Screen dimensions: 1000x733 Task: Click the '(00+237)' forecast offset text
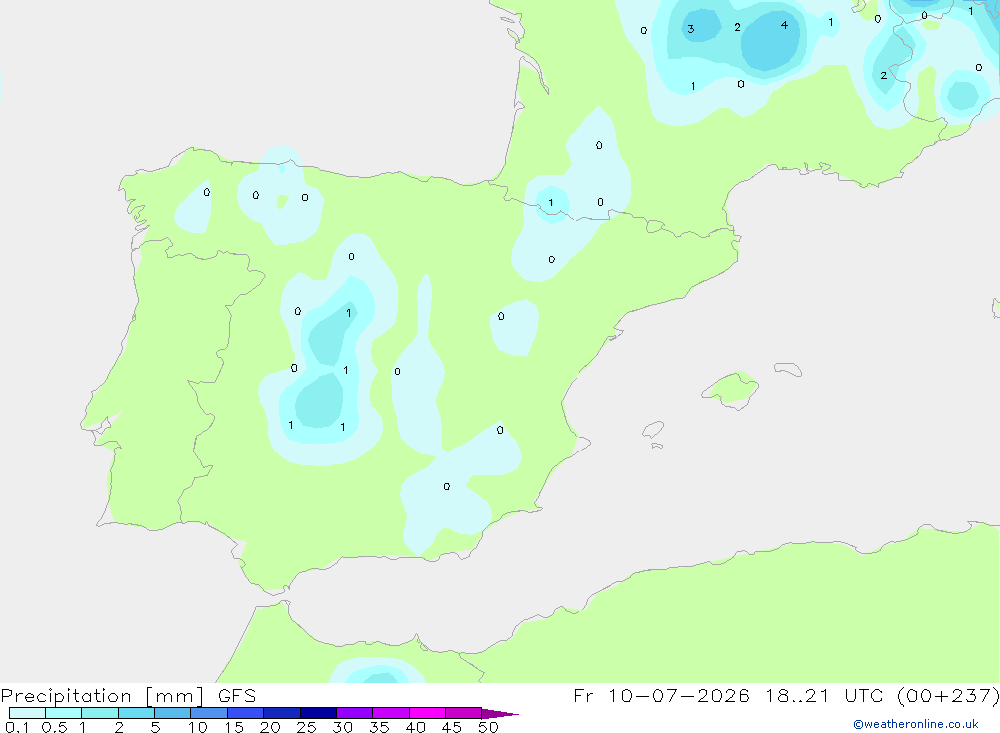[948, 695]
